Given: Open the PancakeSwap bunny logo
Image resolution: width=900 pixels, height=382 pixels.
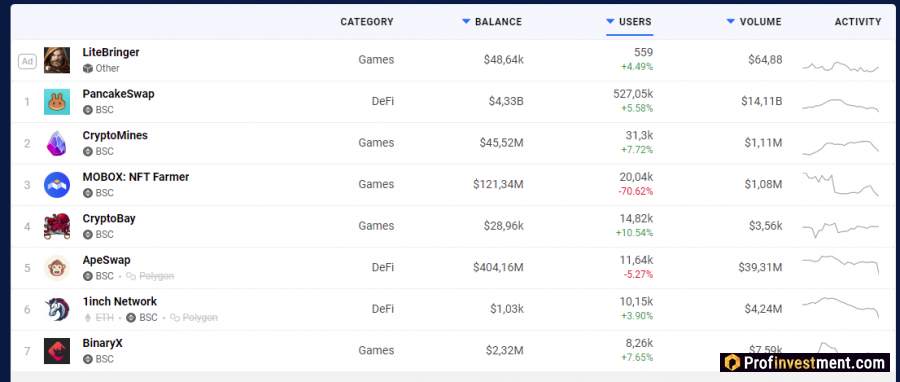Looking at the screenshot, I should click(x=57, y=102).
